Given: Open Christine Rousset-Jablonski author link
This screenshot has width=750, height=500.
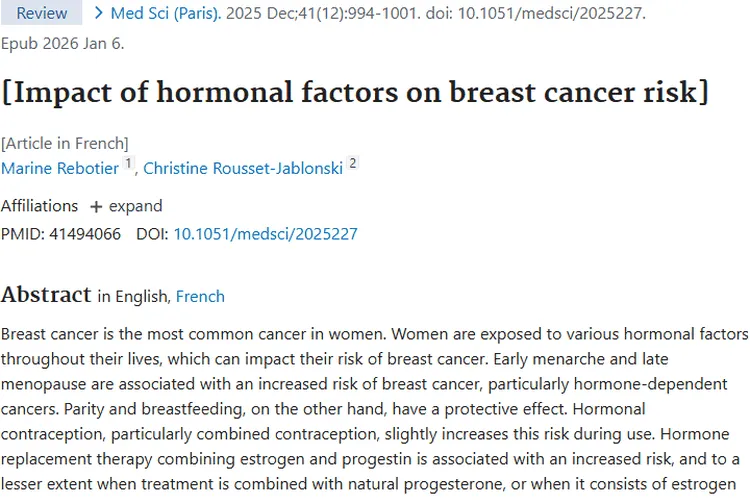Looking at the screenshot, I should click(x=243, y=168).
